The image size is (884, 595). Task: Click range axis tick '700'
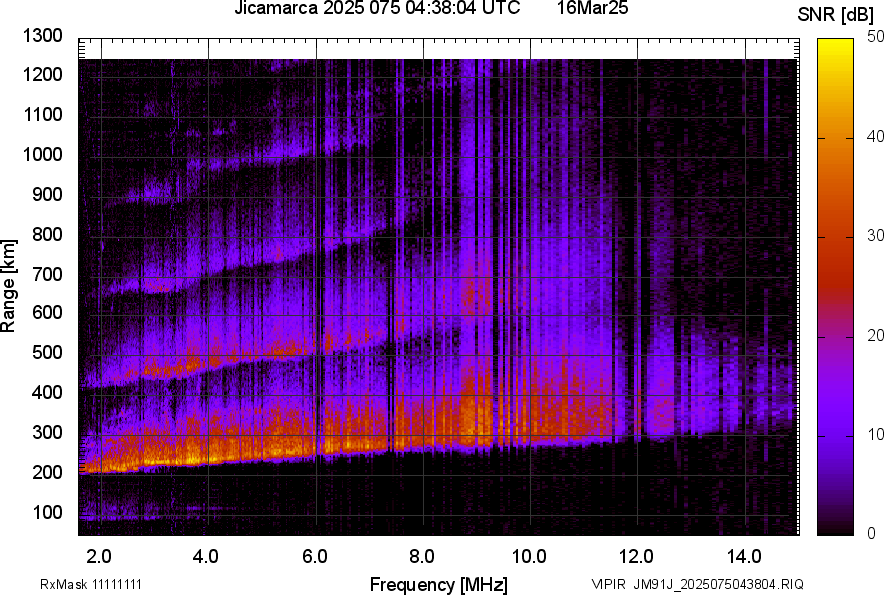coord(47,274)
